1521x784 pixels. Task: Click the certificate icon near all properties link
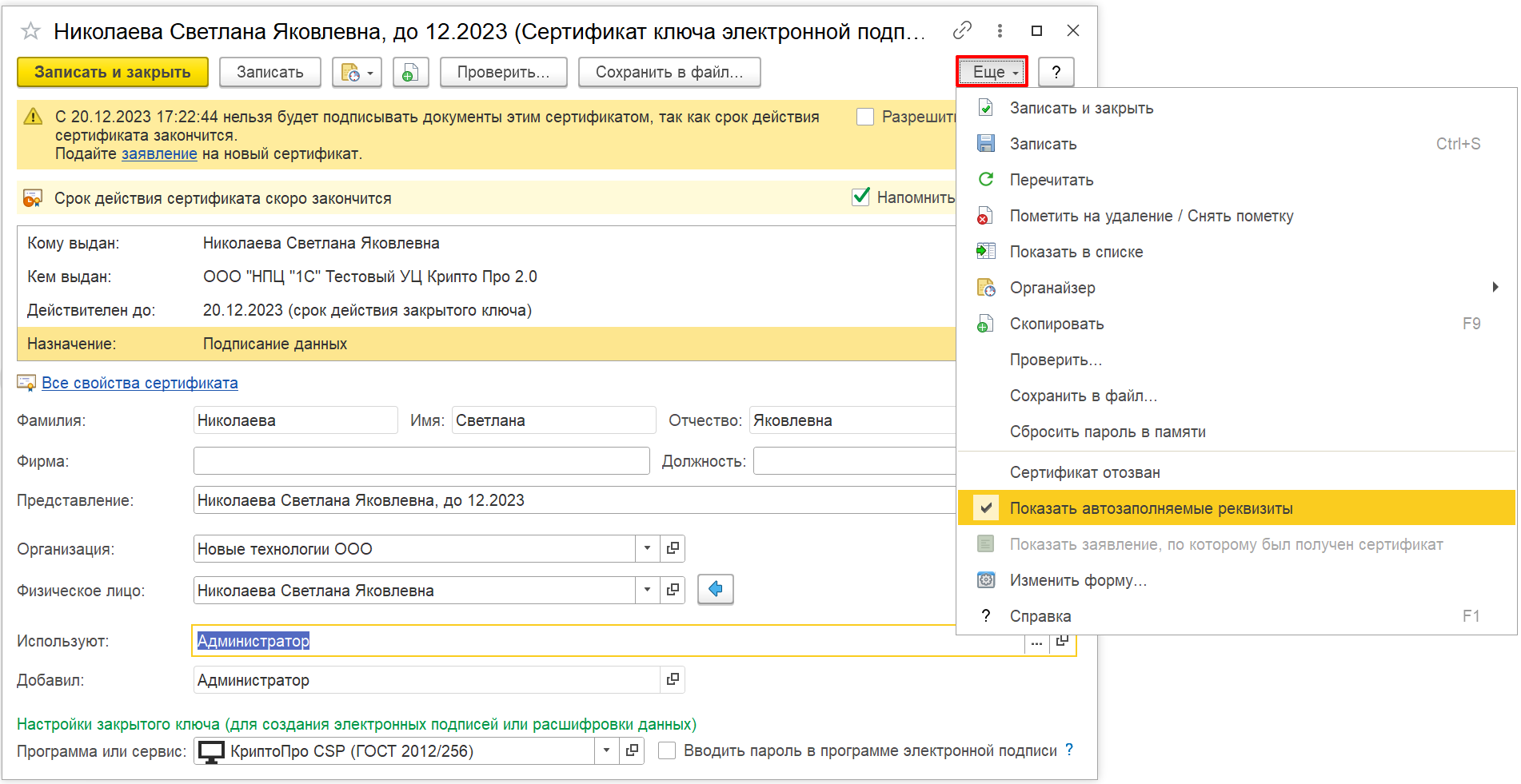tap(26, 383)
